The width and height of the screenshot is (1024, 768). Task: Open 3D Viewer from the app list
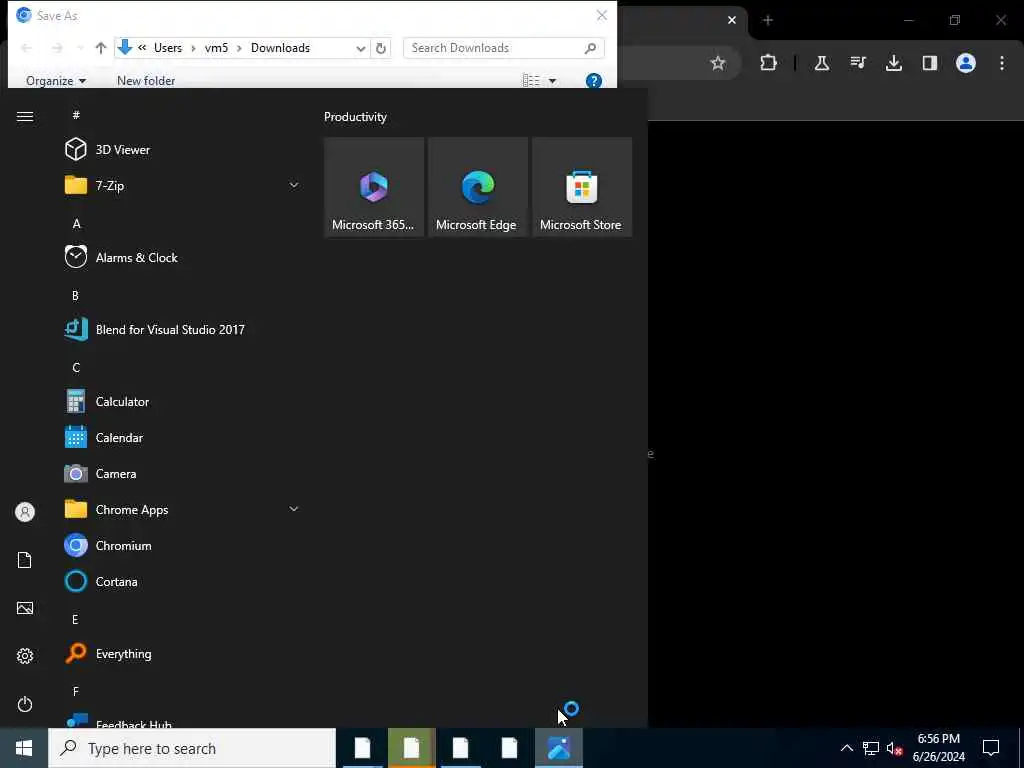tap(183, 150)
